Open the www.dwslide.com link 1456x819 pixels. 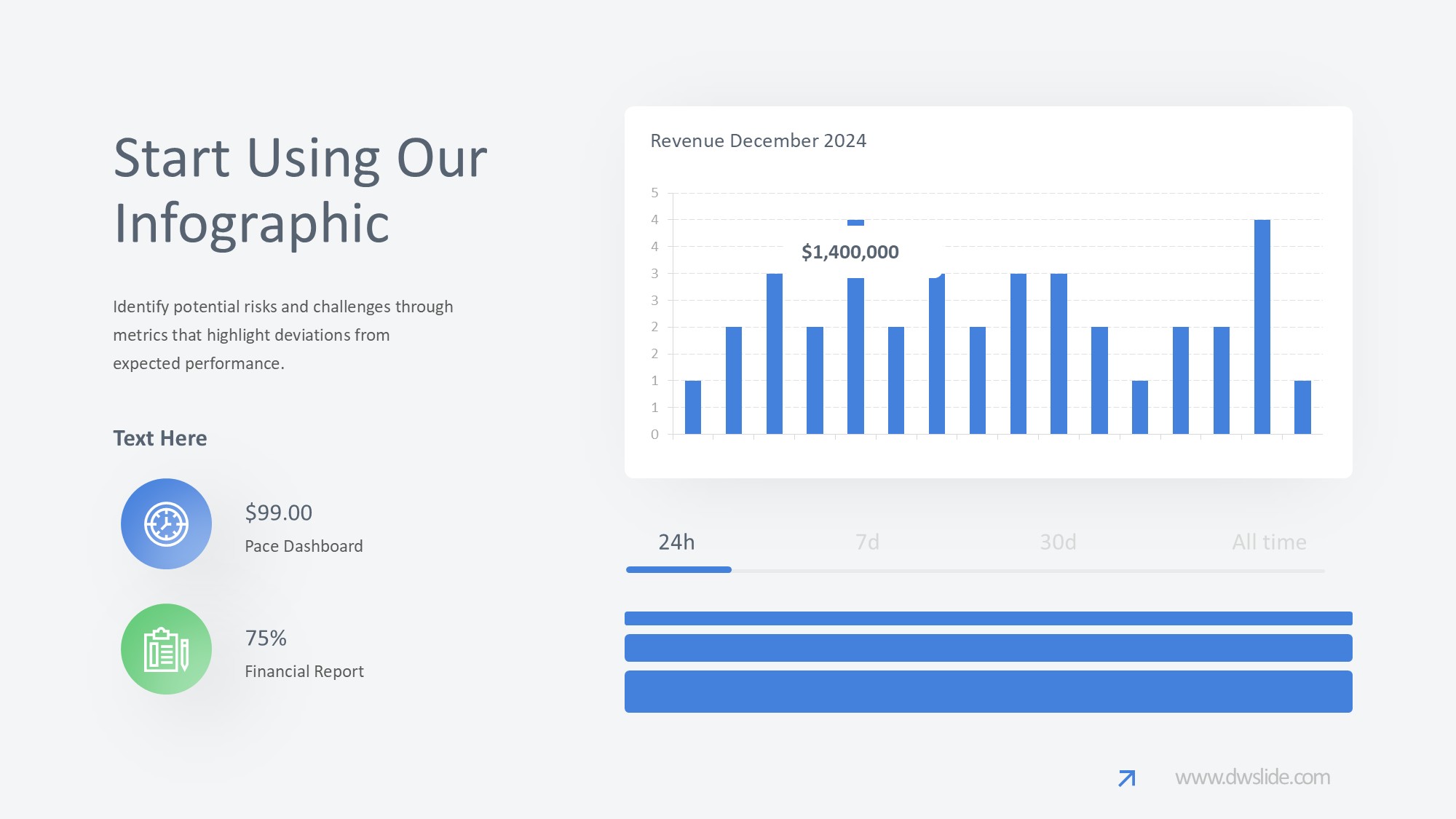pyautogui.click(x=1252, y=778)
